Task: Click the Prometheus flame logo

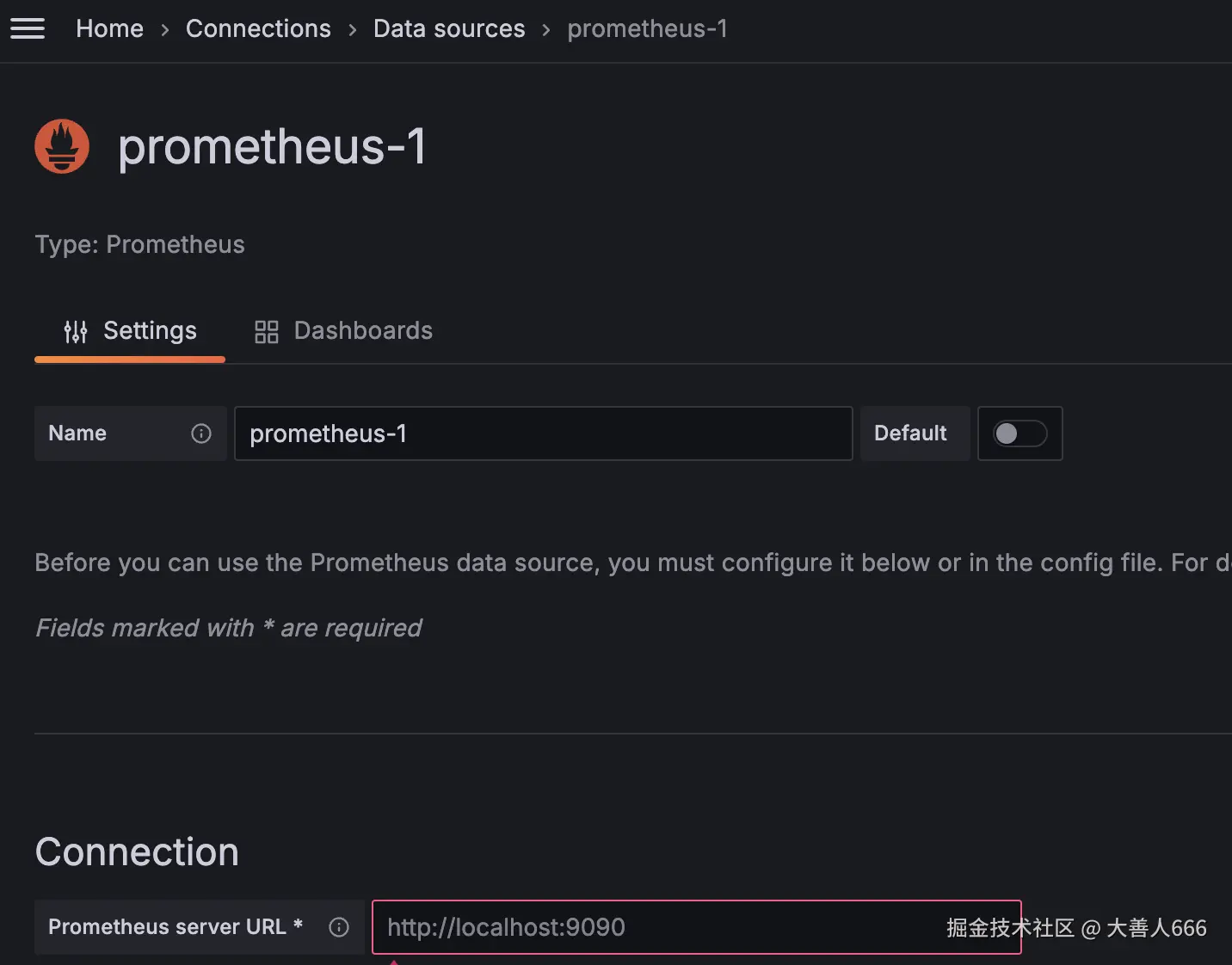Action: coord(62,146)
